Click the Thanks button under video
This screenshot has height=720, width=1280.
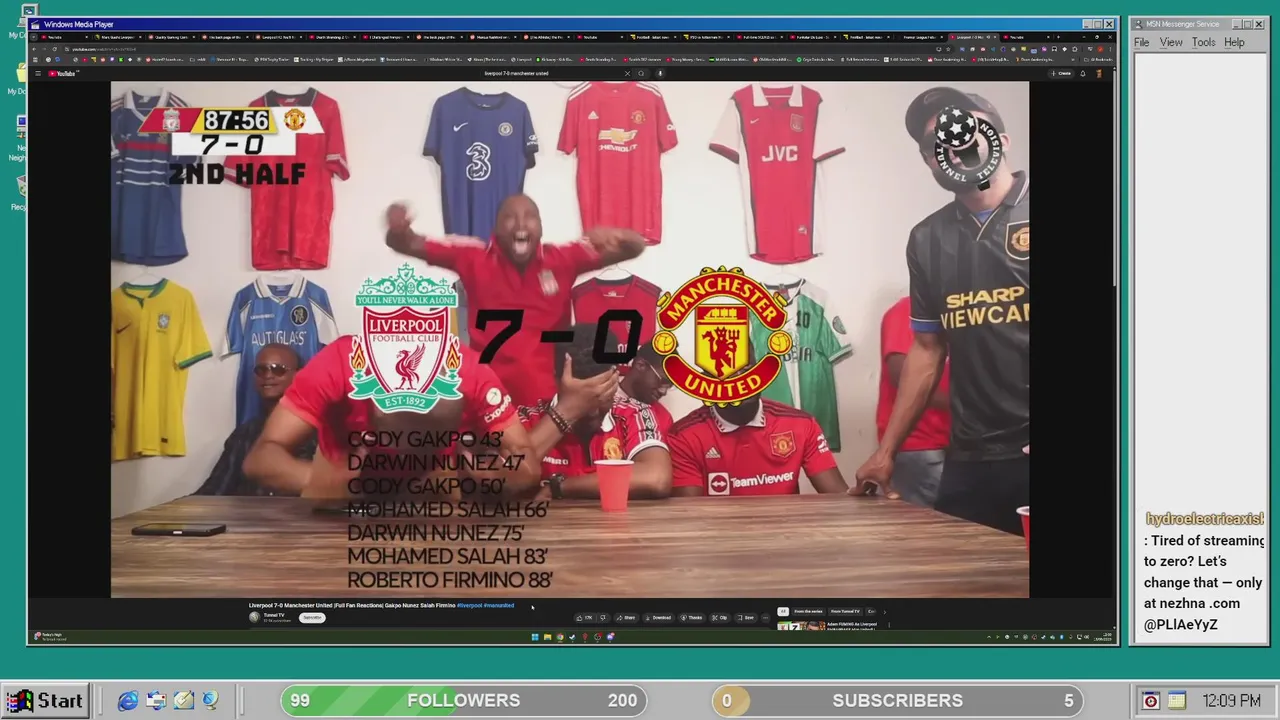click(692, 618)
